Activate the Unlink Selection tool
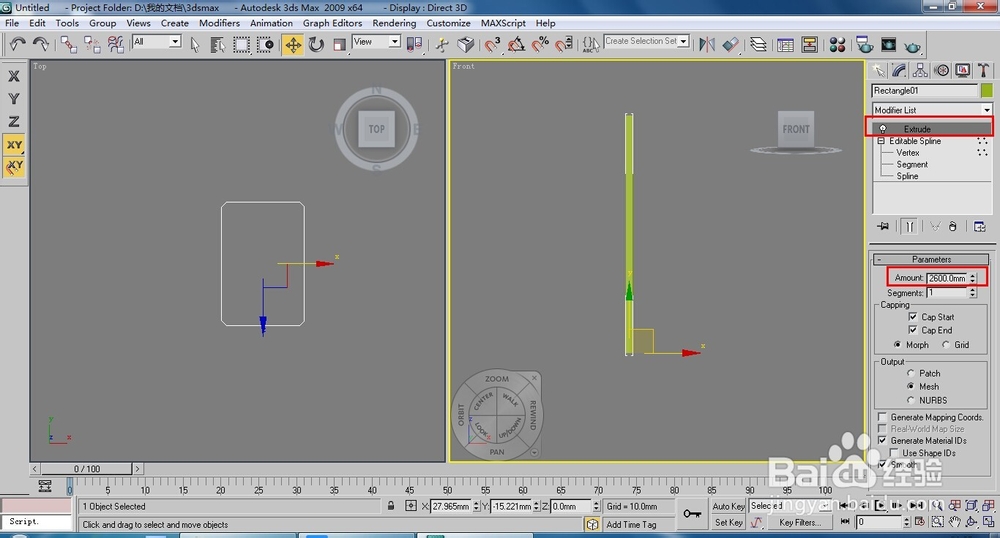This screenshot has height=538, width=1000. pyautogui.click(x=92, y=44)
